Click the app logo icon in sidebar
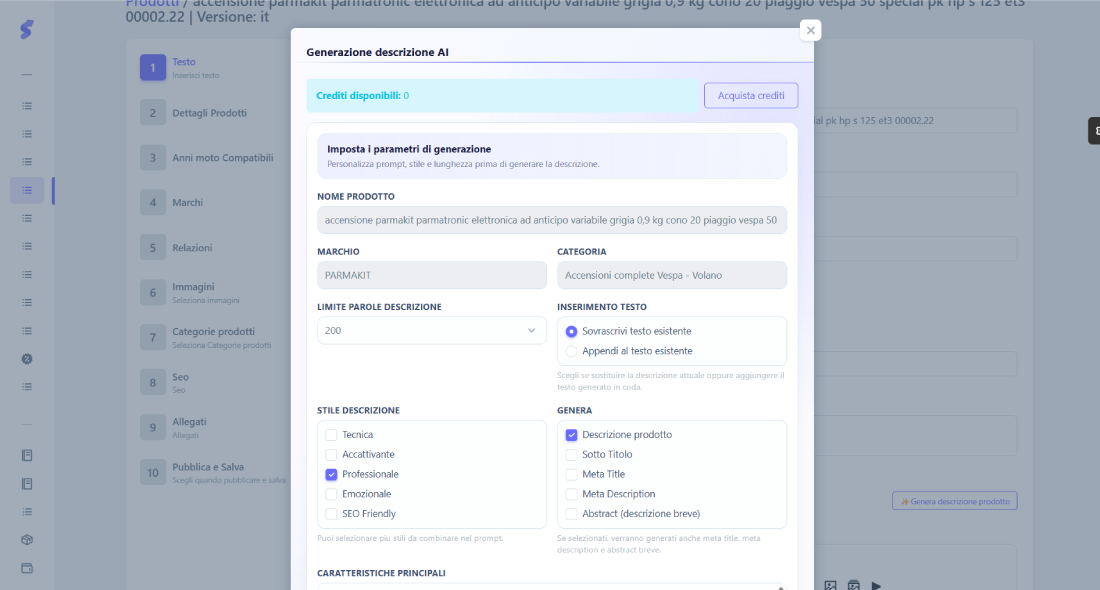Image resolution: width=1100 pixels, height=590 pixels. click(x=27, y=29)
